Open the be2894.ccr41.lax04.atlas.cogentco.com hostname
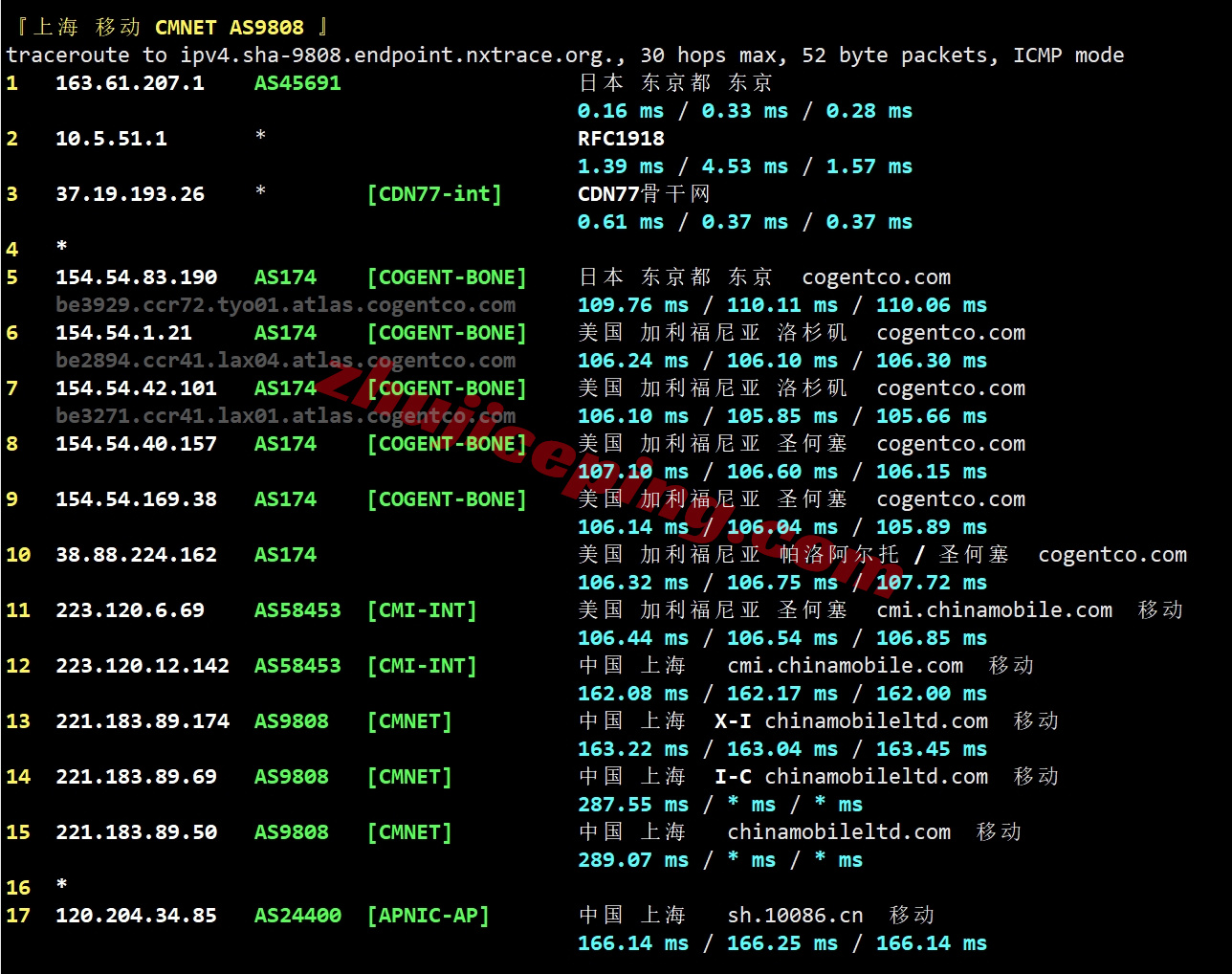Viewport: 1232px width, 974px height. (285, 361)
